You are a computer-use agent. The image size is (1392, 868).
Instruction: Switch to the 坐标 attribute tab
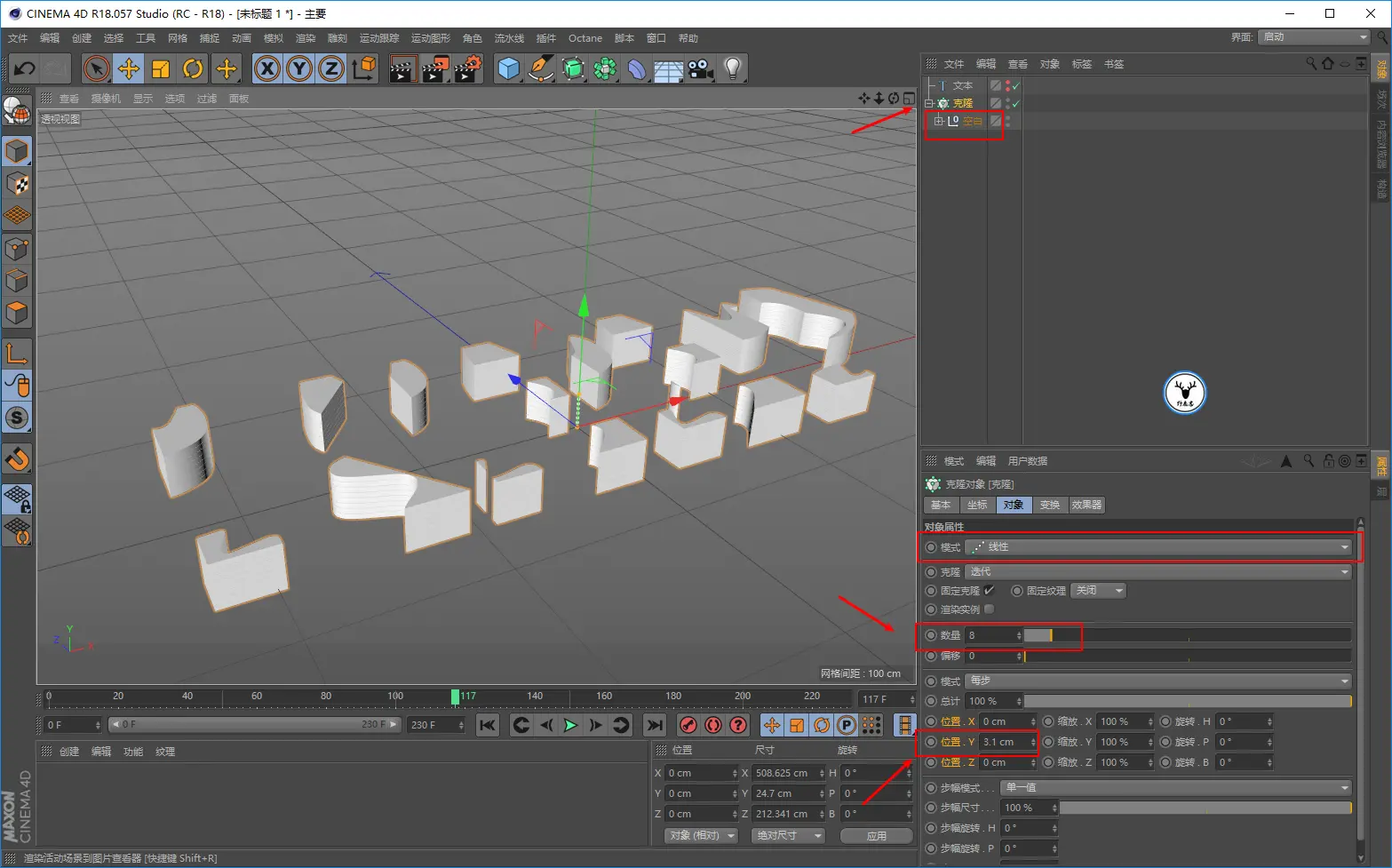pos(977,505)
